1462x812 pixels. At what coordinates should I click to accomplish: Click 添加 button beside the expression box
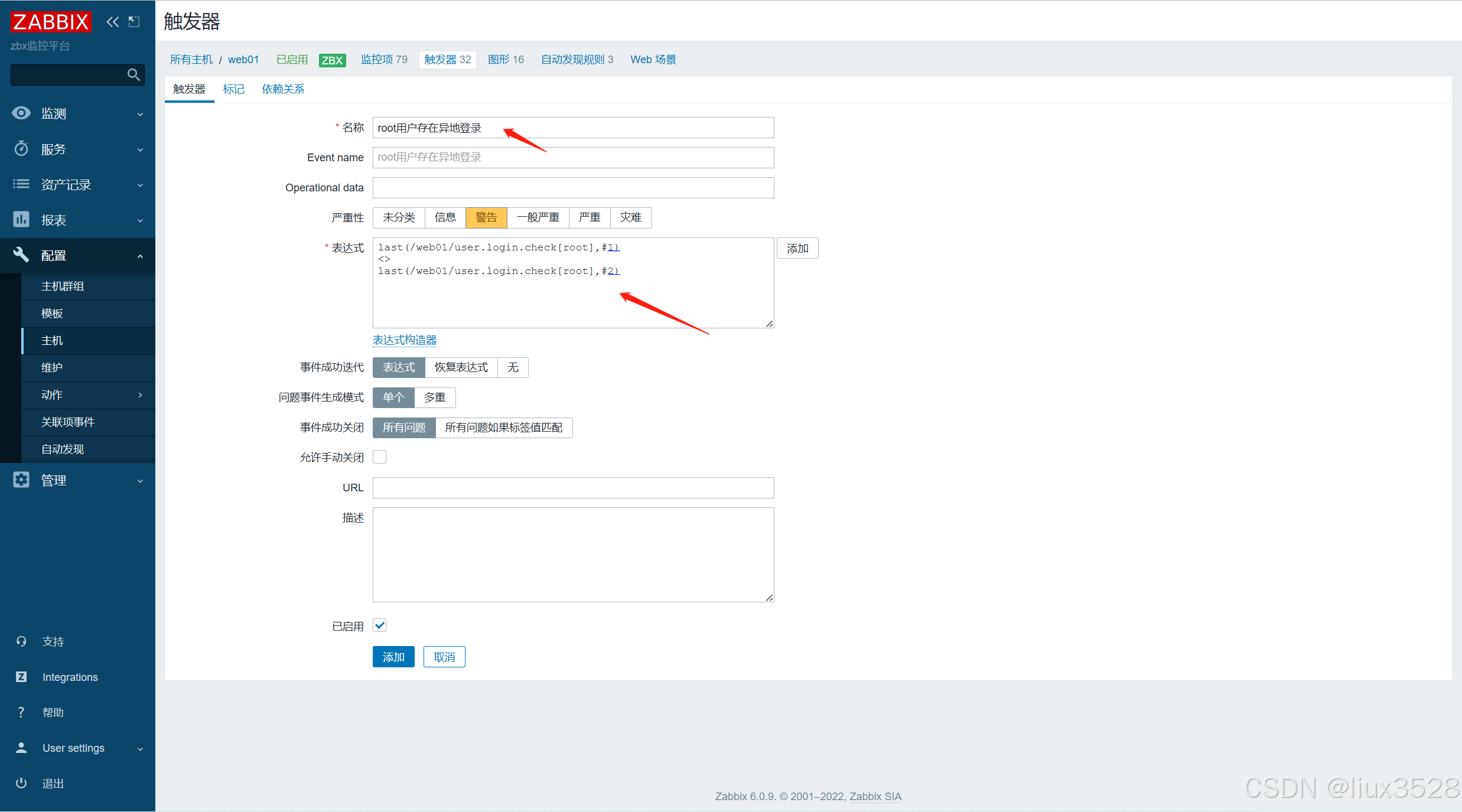click(797, 249)
